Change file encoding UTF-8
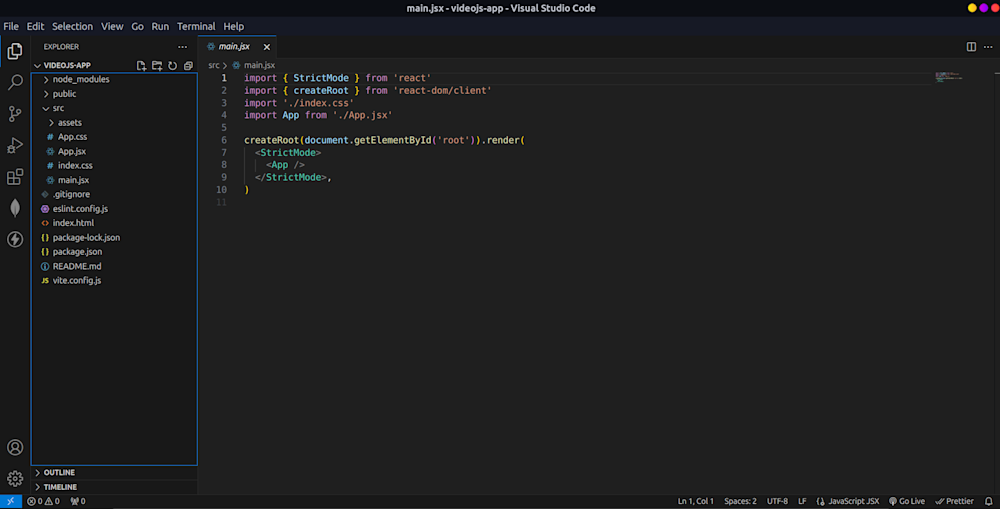Viewport: 1000px width, 509px height. 777,501
